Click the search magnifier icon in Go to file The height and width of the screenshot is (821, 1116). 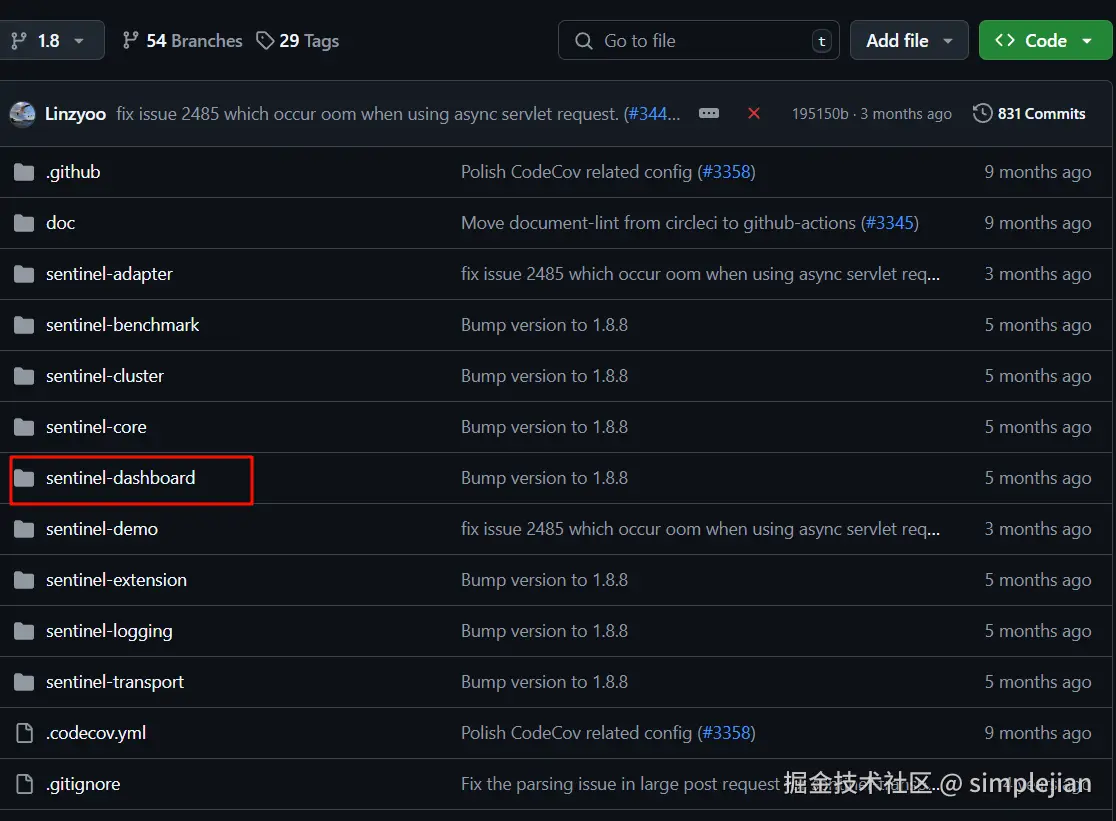pos(584,41)
